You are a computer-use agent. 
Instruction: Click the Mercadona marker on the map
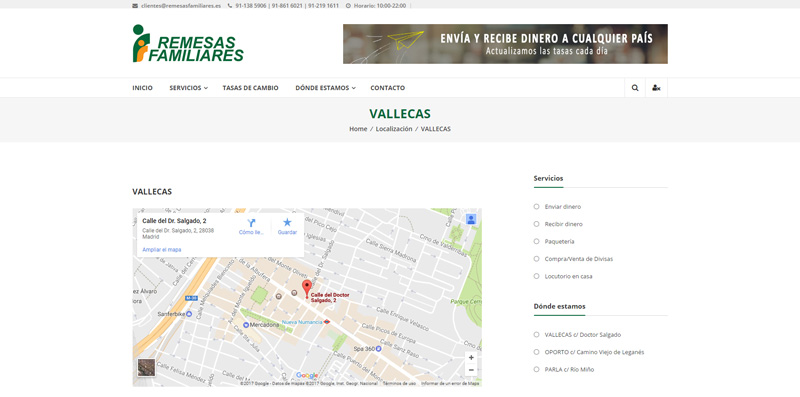[246, 325]
